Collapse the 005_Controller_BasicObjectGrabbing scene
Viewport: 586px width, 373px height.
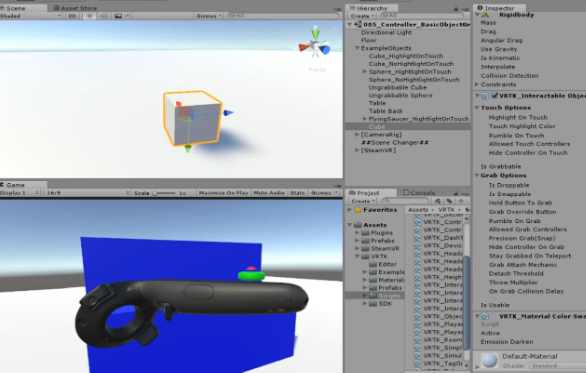pos(350,25)
